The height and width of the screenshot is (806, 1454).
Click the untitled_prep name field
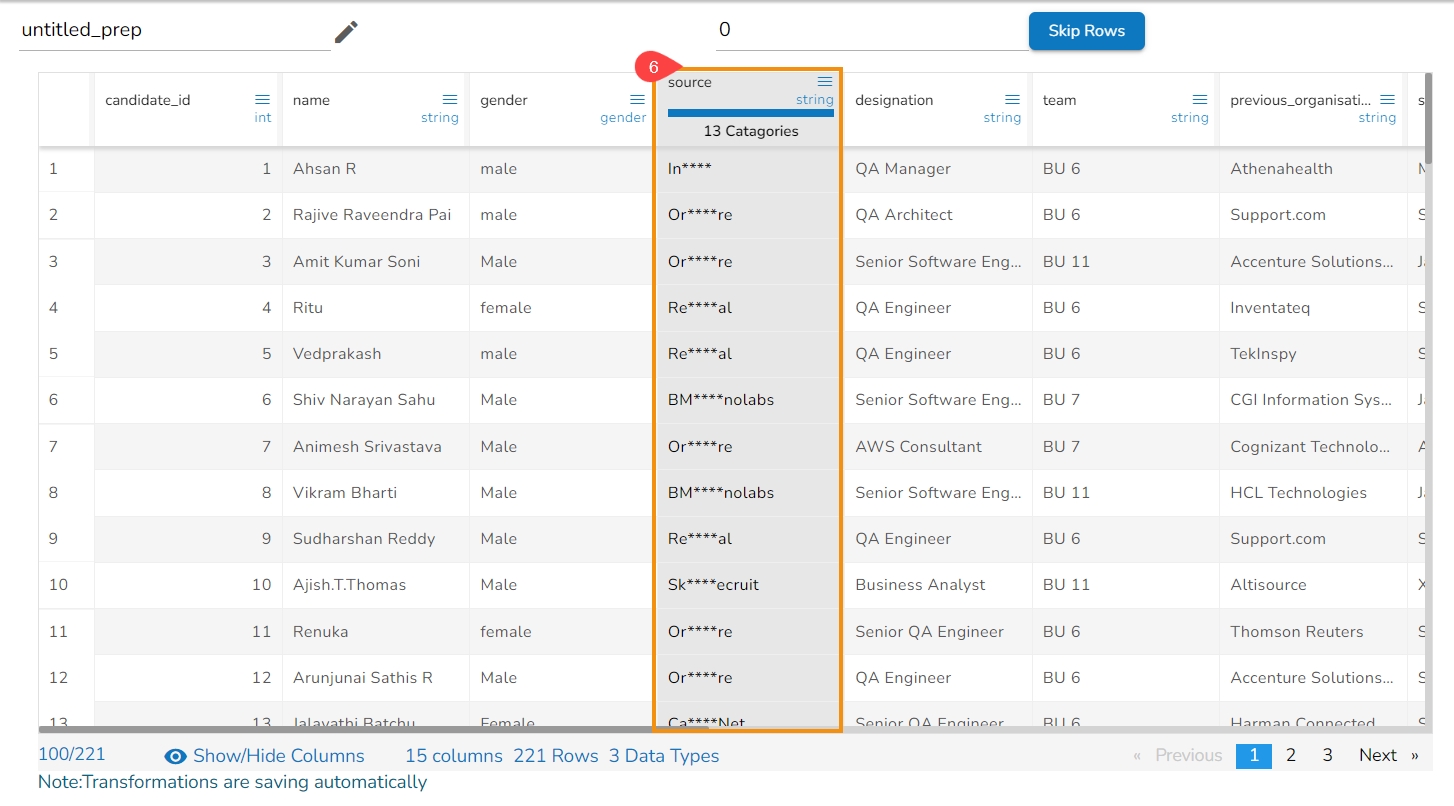point(175,30)
